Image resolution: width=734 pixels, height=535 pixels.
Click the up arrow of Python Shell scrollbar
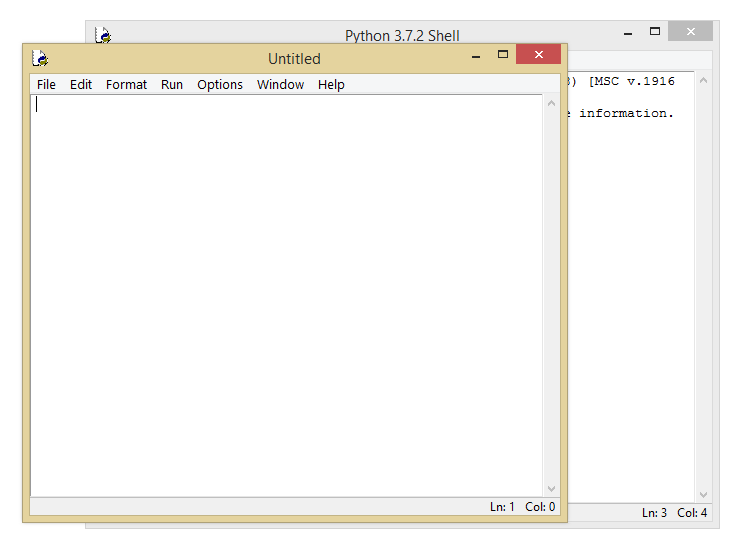703,81
